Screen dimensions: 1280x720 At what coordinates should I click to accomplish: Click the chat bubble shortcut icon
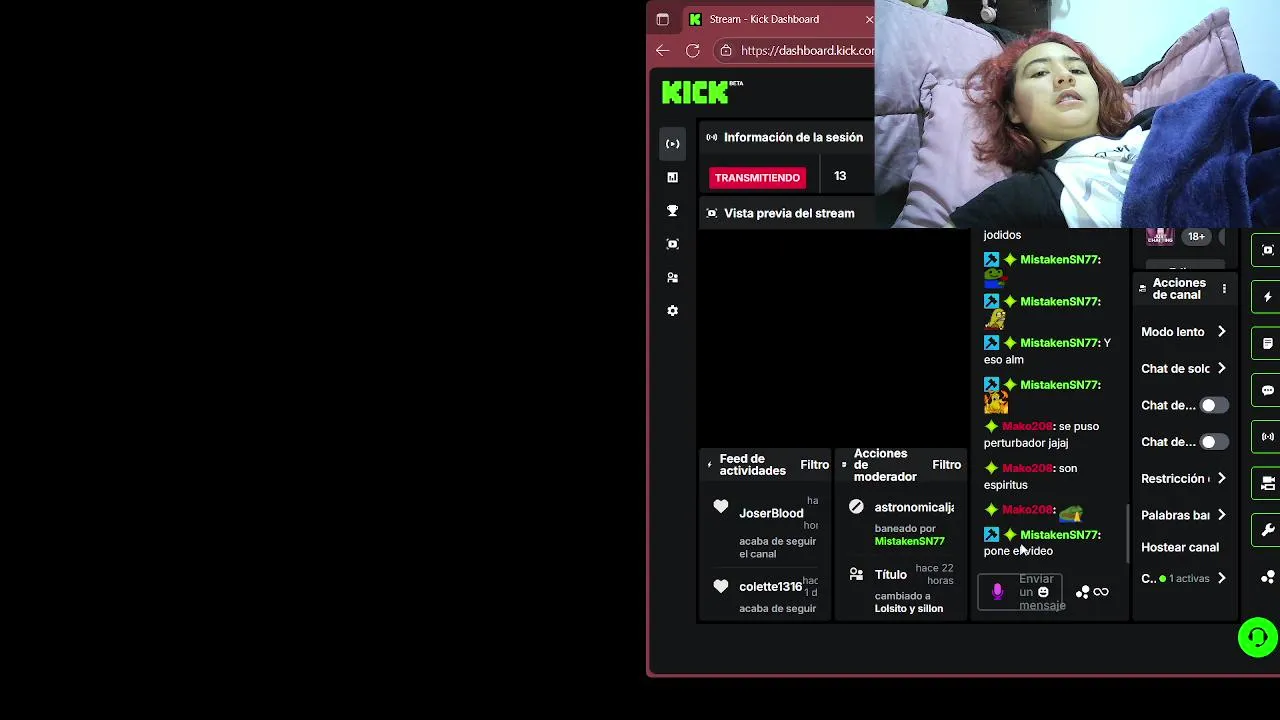(x=1268, y=390)
